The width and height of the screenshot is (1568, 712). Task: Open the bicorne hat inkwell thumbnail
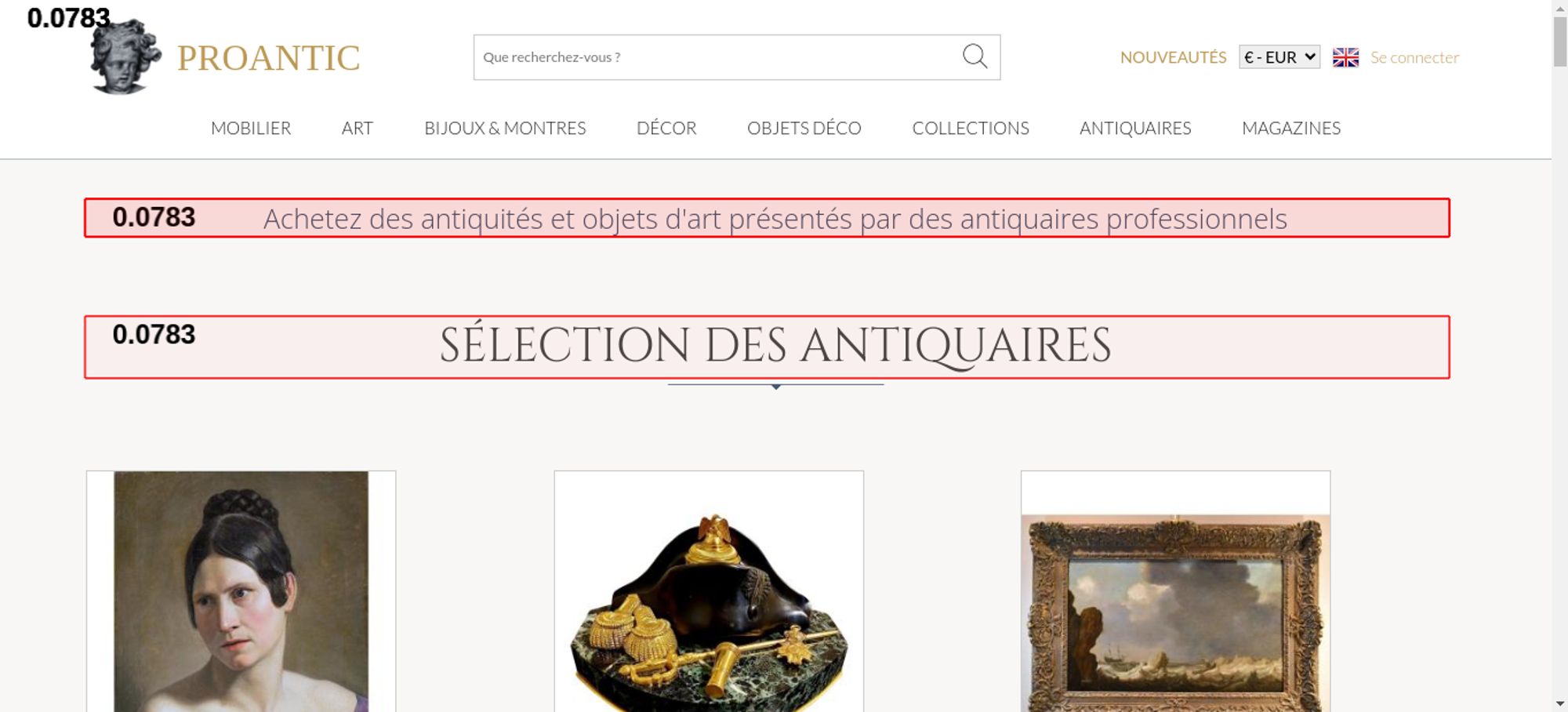pyautogui.click(x=709, y=591)
